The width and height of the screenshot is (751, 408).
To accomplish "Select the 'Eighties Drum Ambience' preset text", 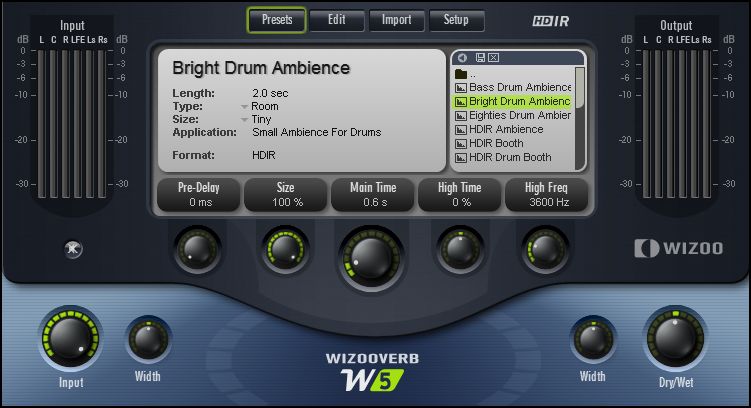I will 520,115.
